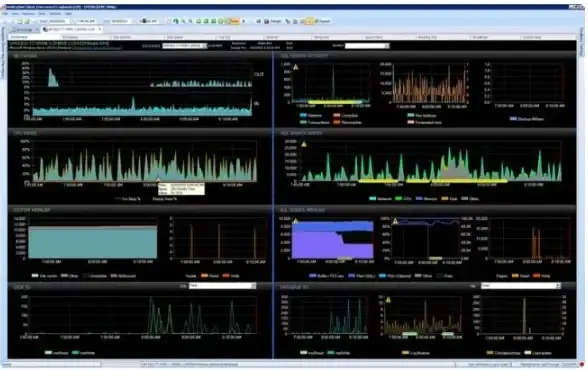588x370 pixels.
Task: Close the active server document tab
Action: point(100,29)
